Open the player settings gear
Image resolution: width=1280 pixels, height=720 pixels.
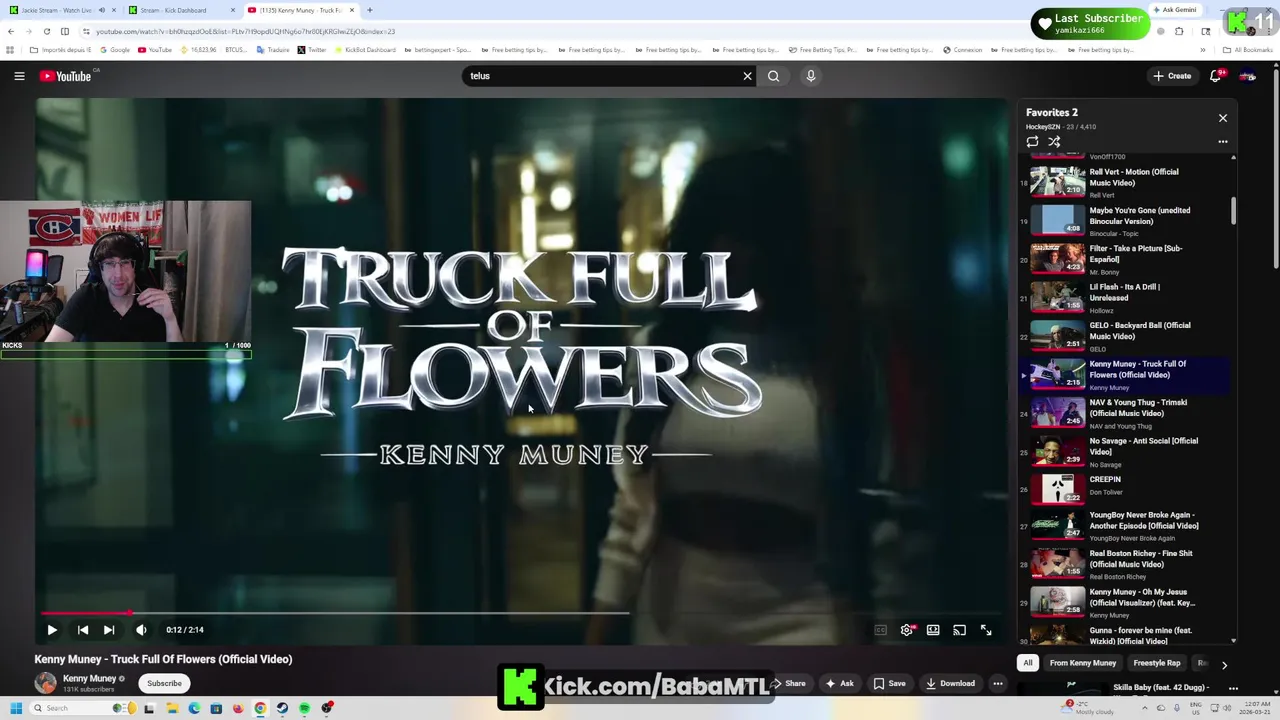tap(907, 630)
